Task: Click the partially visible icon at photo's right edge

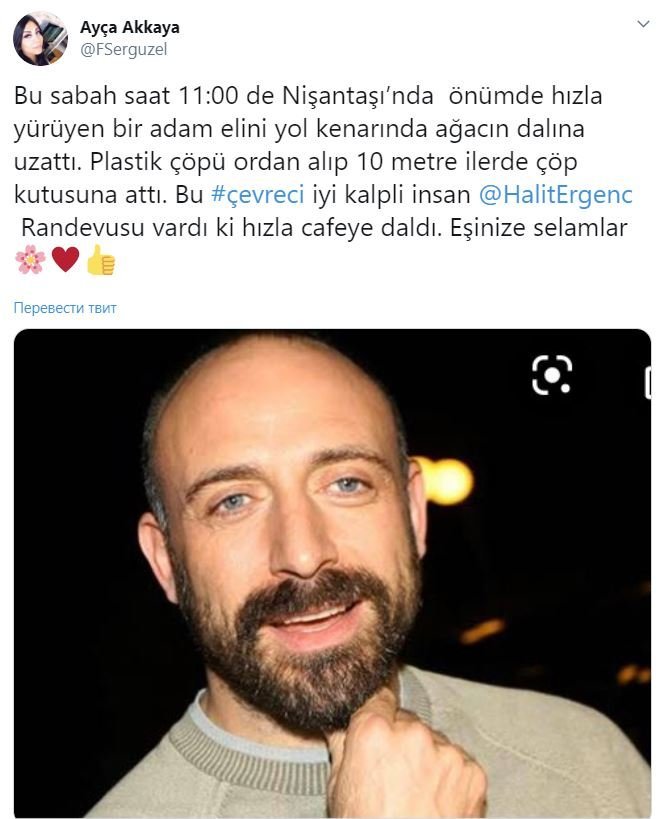Action: [x=648, y=383]
